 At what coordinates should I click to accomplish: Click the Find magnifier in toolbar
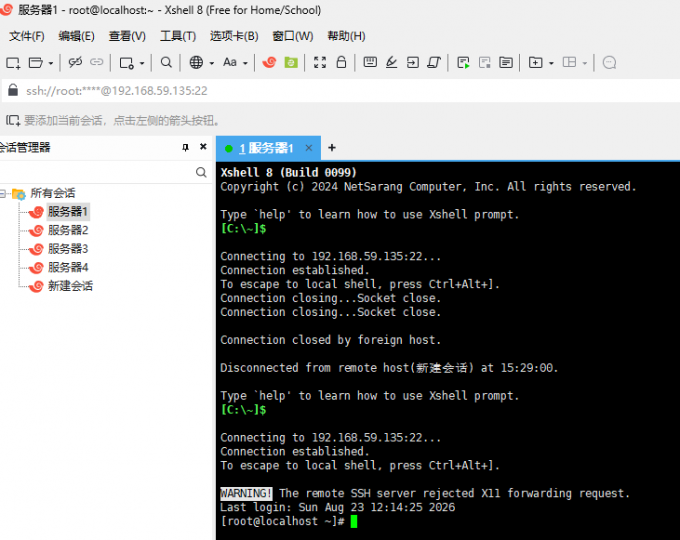pyautogui.click(x=166, y=62)
